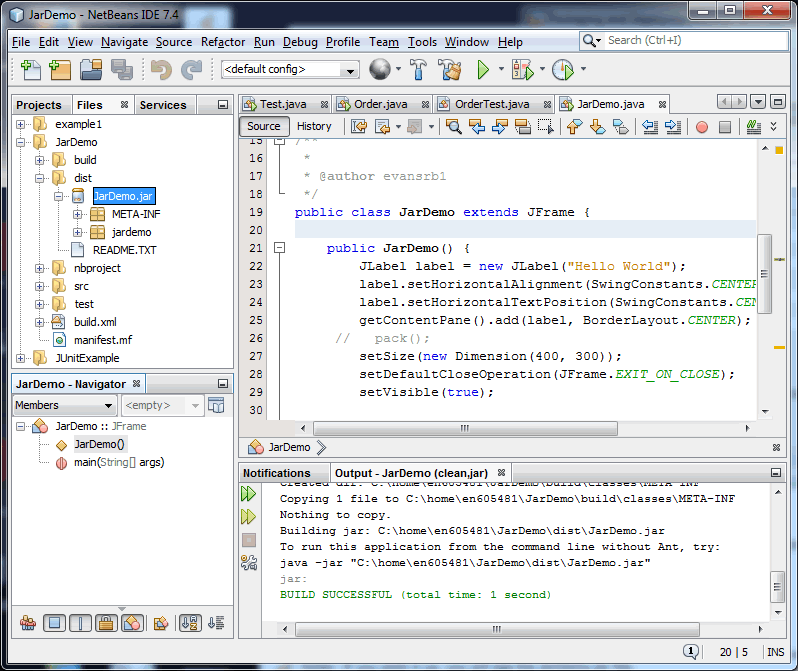Expand the build folder
798x671 pixels.
point(39,160)
